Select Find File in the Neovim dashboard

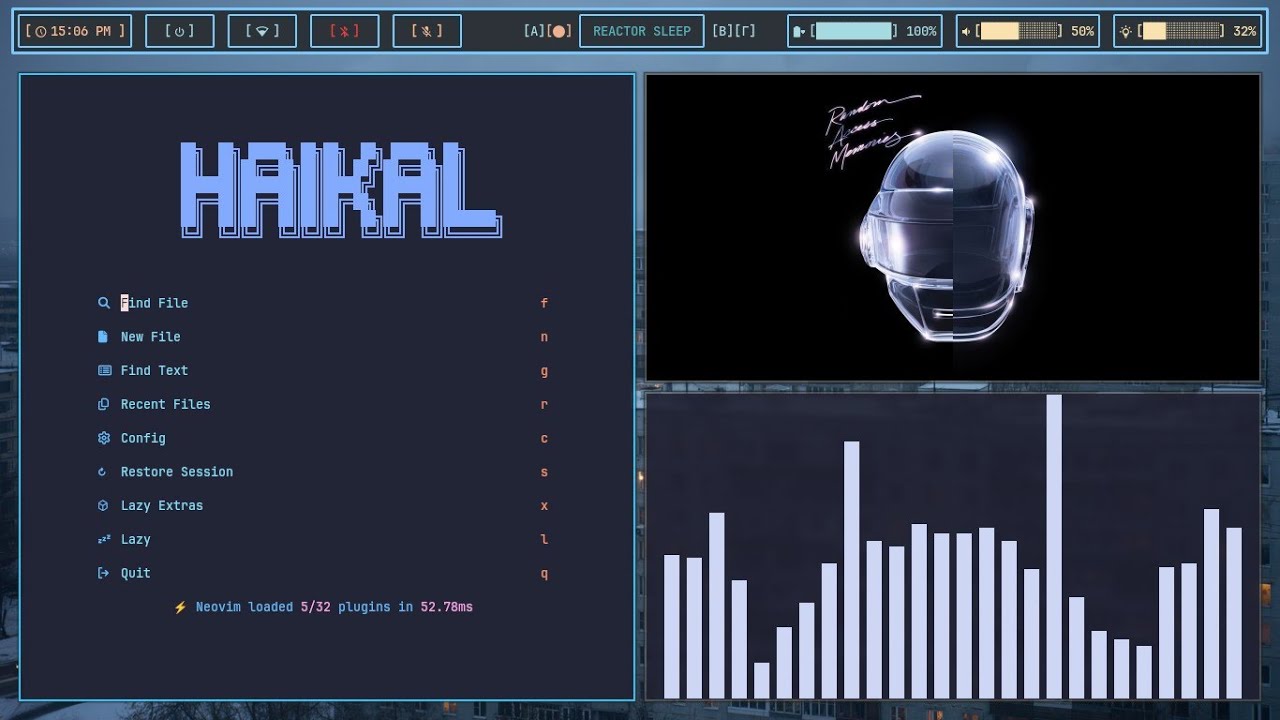coord(154,303)
